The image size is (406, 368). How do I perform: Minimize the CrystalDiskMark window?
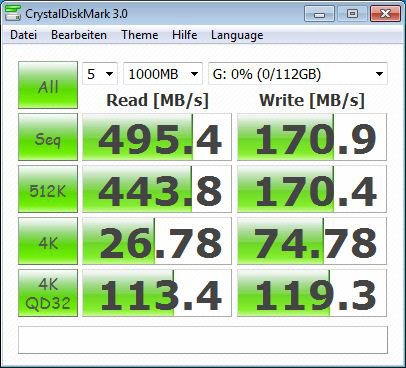[x=319, y=14]
